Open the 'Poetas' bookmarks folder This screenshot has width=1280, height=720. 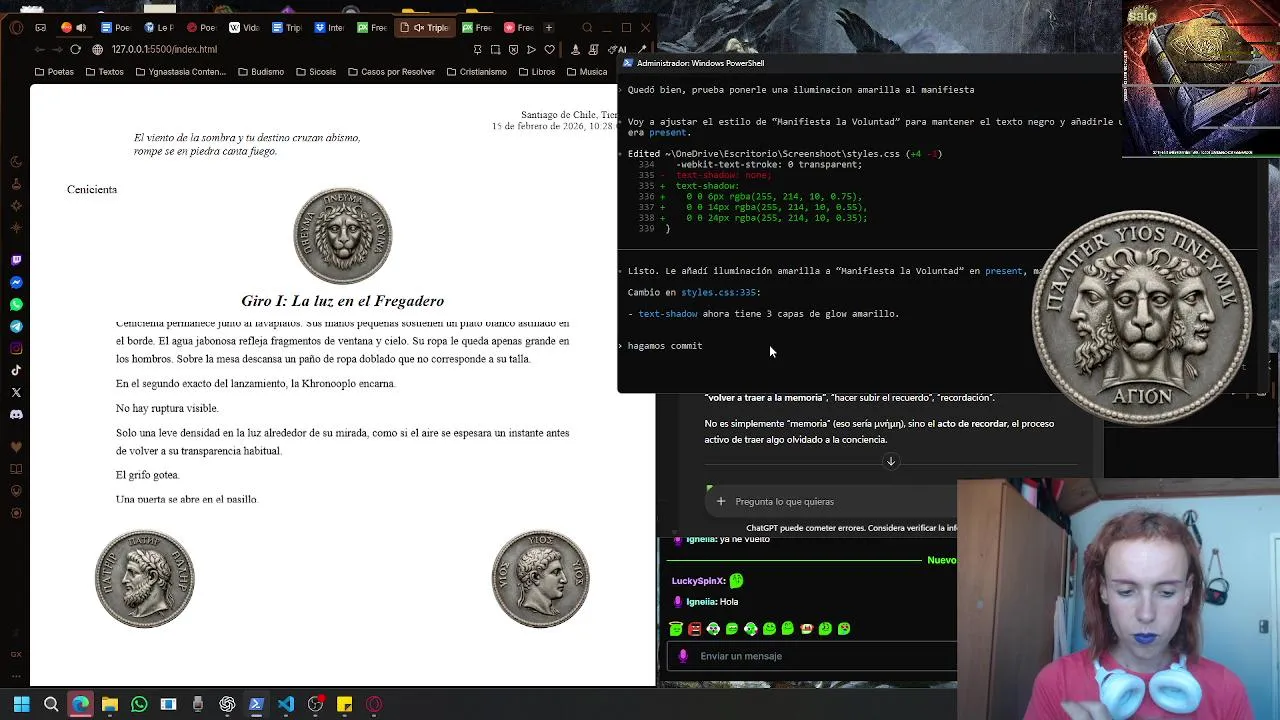[54, 72]
